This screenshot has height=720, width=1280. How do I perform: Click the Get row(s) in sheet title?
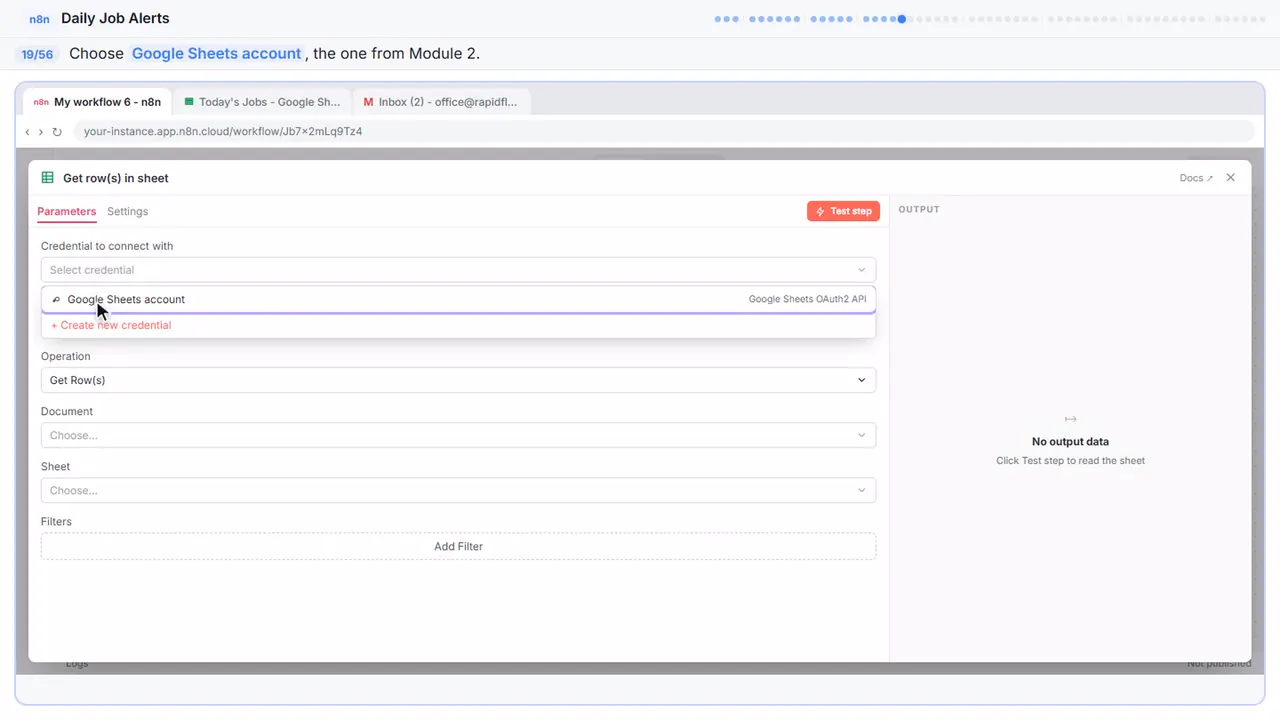[x=116, y=178]
